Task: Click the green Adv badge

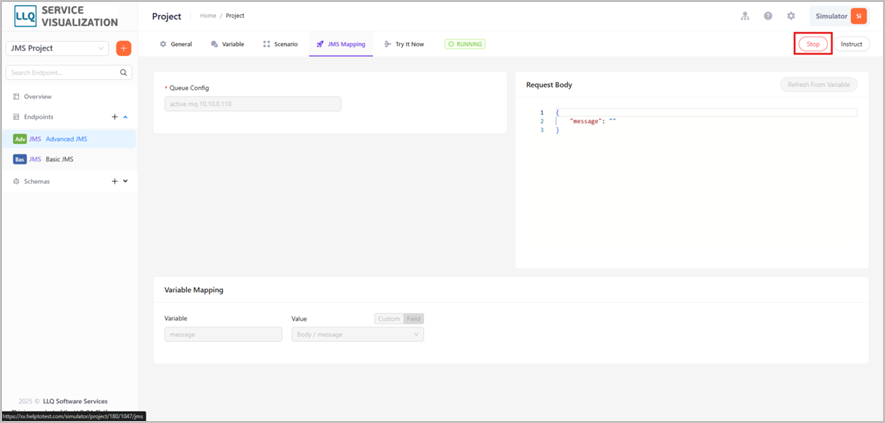Action: click(x=20, y=139)
